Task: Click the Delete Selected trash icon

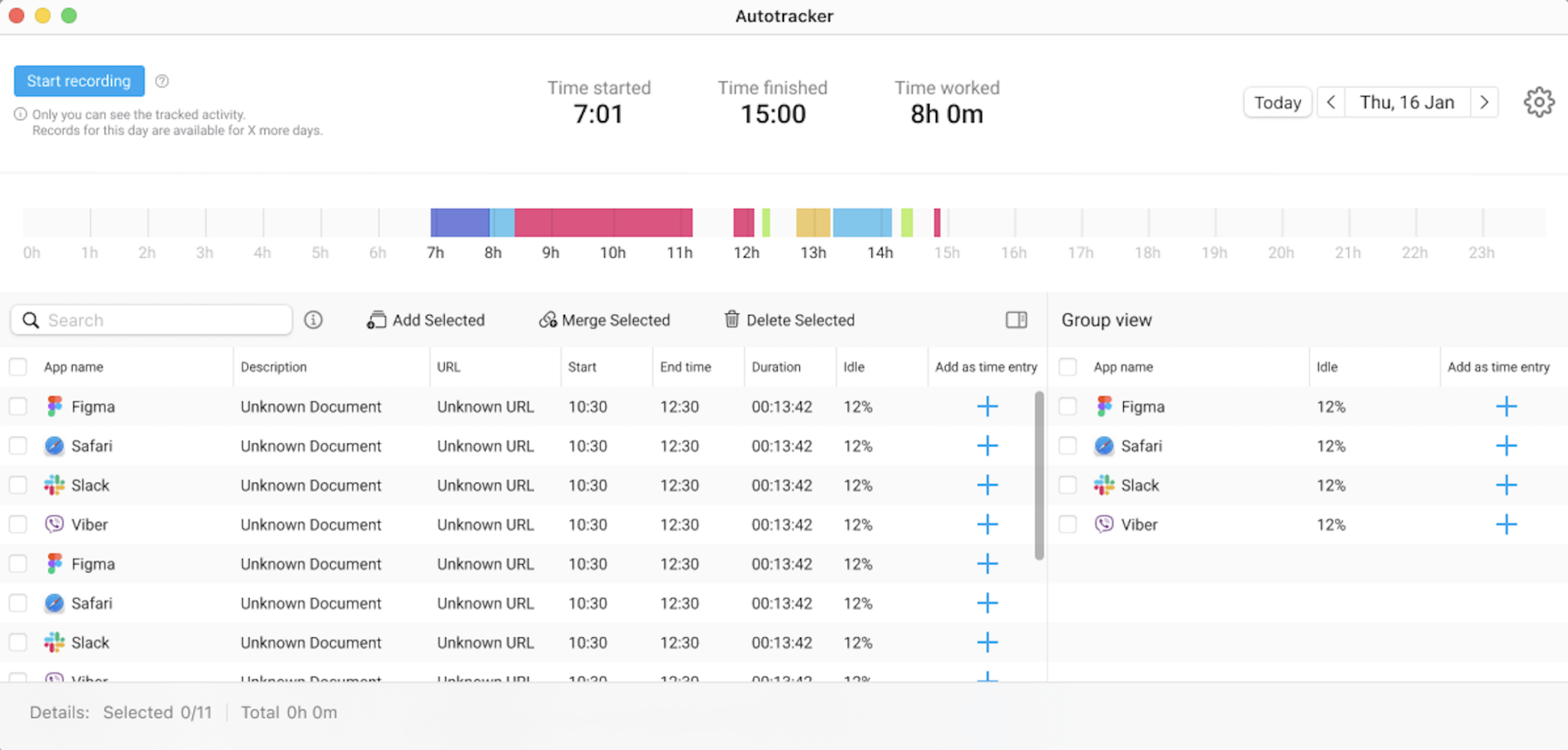Action: (732, 319)
